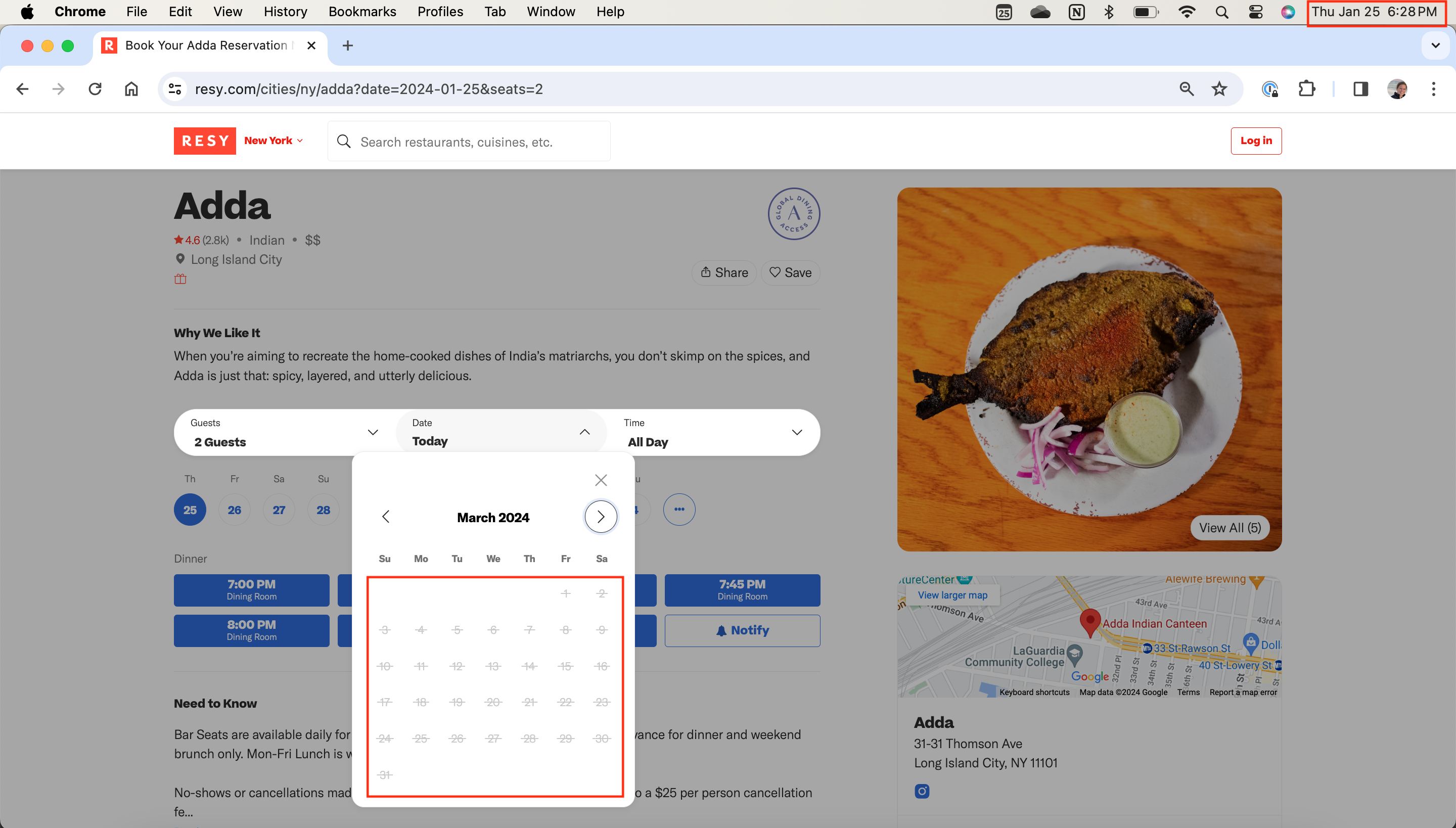Click the gift/reservation icon below rating
The image size is (1456, 828).
pyautogui.click(x=180, y=279)
